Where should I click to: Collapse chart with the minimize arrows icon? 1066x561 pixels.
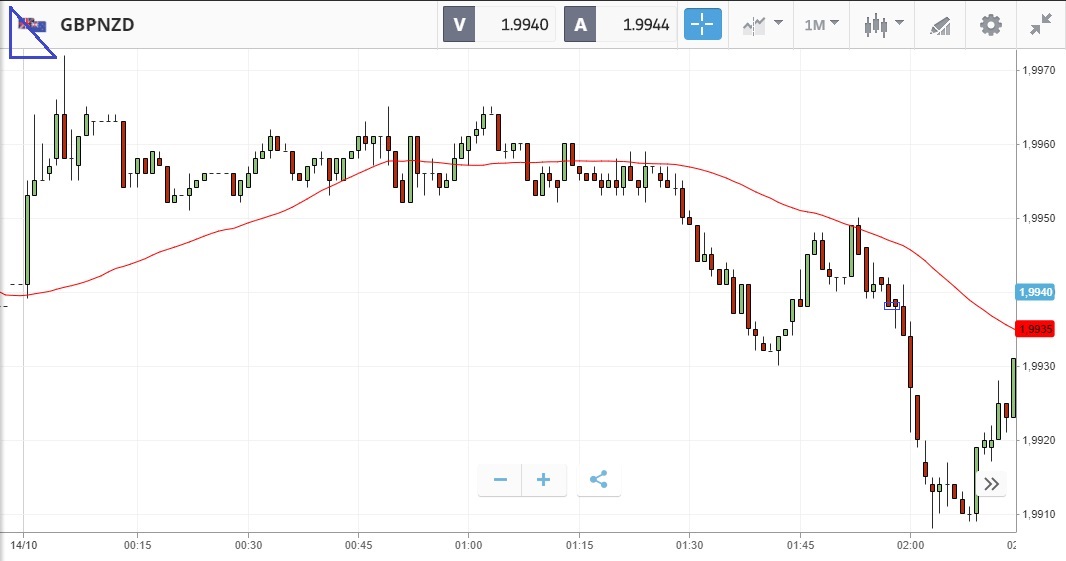pyautogui.click(x=1041, y=25)
